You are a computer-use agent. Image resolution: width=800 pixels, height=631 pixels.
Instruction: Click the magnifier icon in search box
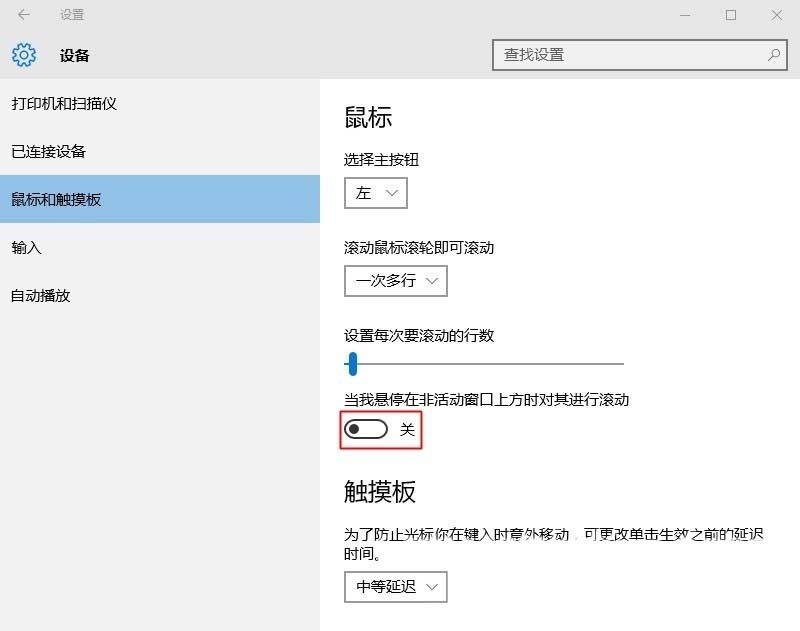(x=774, y=55)
